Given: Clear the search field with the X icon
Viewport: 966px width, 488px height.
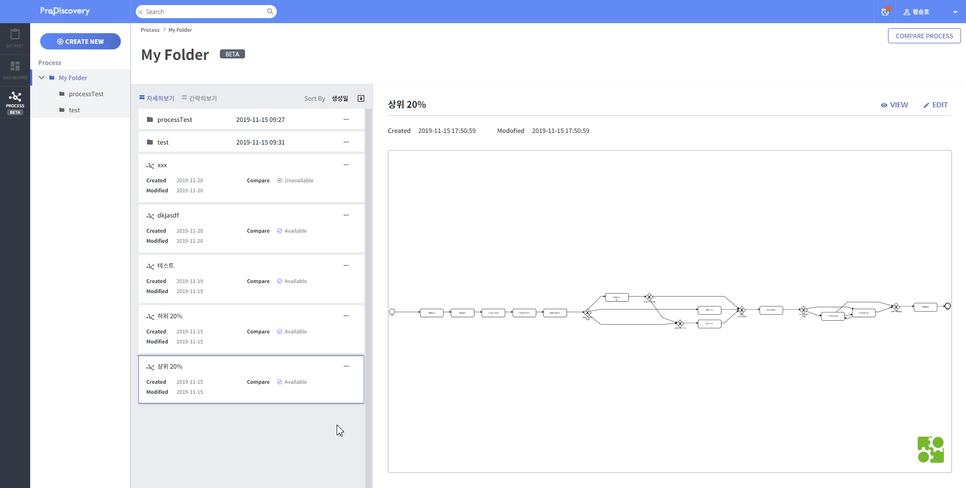Looking at the screenshot, I should point(140,12).
